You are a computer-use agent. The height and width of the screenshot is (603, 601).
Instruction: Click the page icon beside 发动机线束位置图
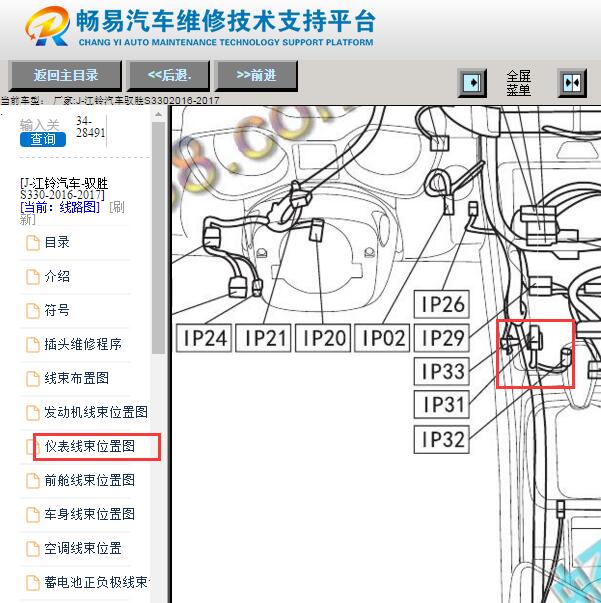click(33, 413)
